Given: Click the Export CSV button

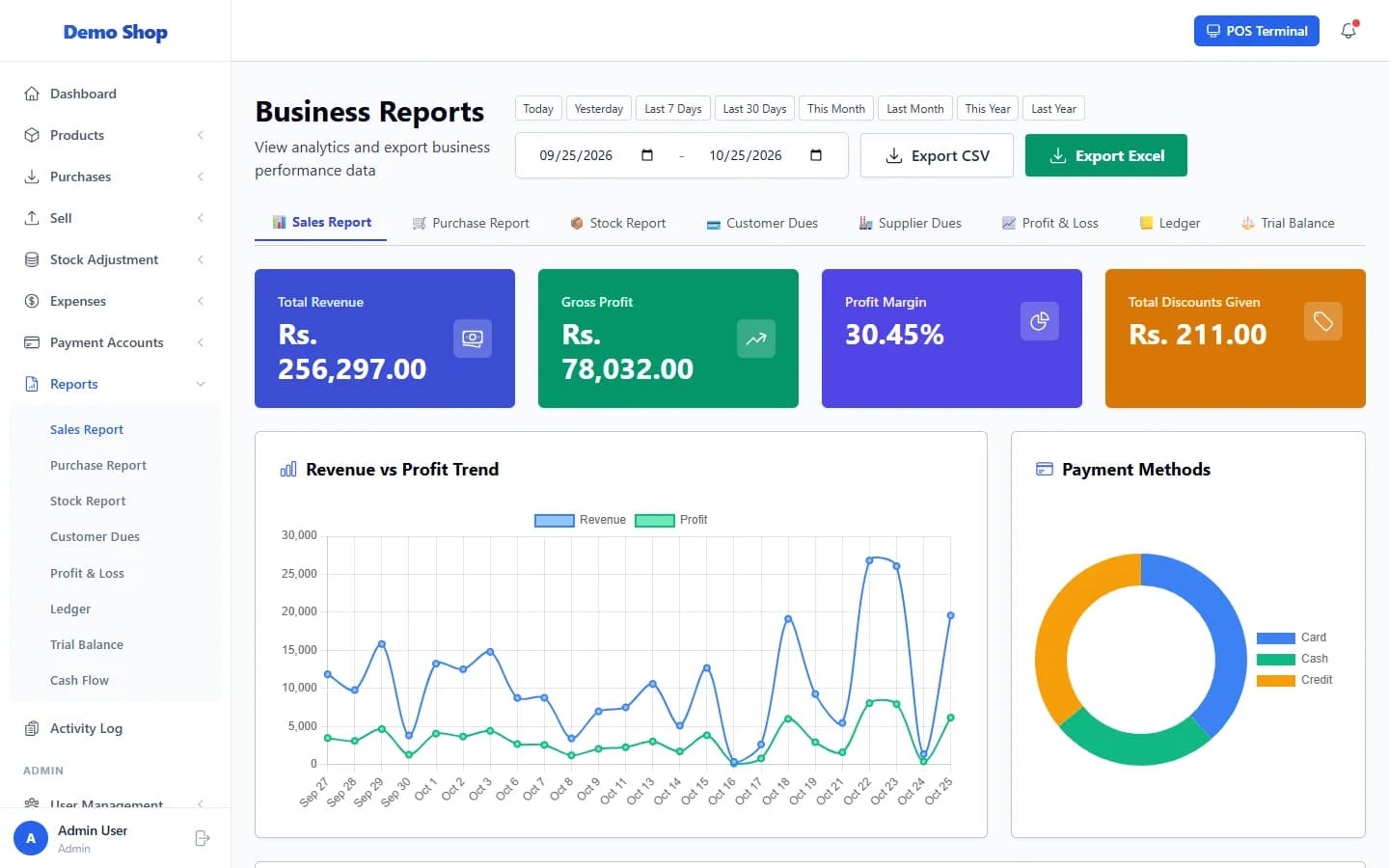Looking at the screenshot, I should [937, 155].
